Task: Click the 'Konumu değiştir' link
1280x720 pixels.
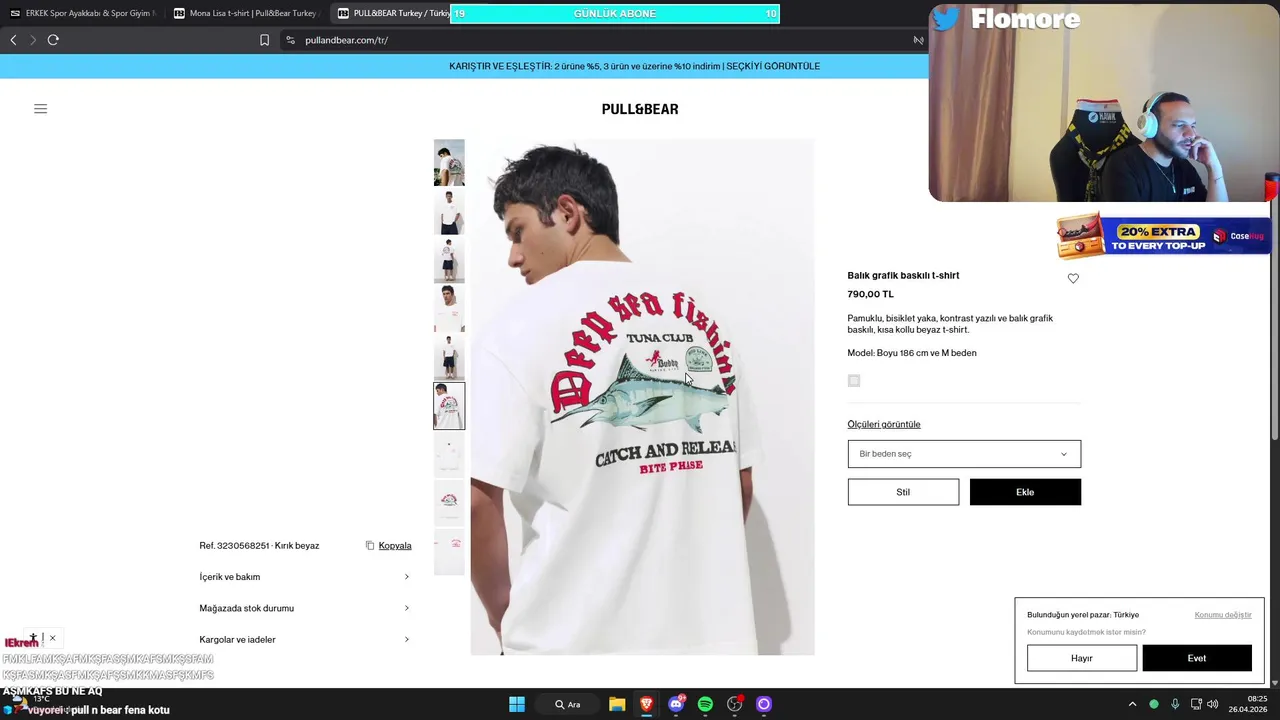Action: pos(1223,615)
